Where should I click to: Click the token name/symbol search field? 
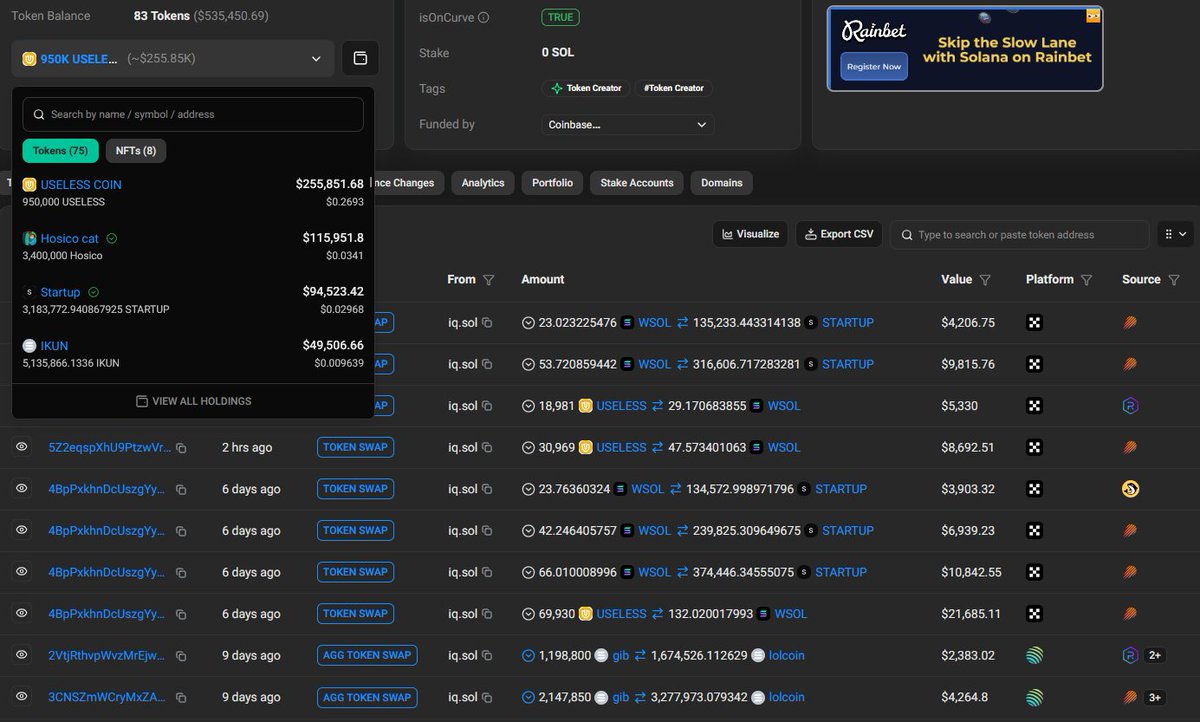(x=193, y=114)
